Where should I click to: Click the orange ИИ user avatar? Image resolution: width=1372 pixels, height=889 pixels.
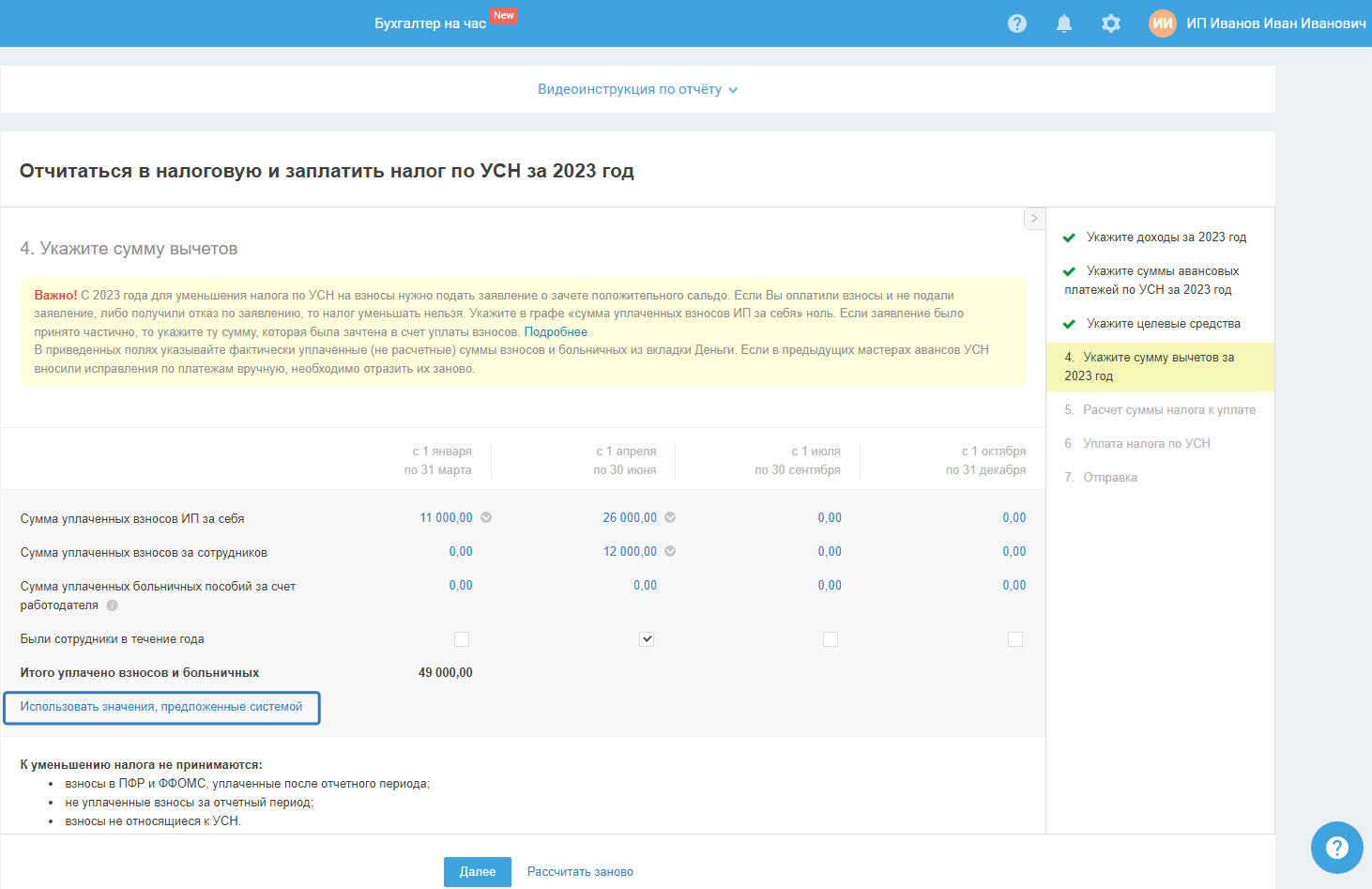pyautogui.click(x=1163, y=23)
